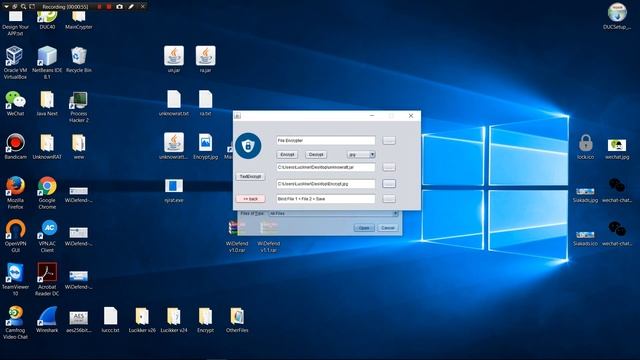Select the UnknownRAT folder
This screenshot has width=640, height=360.
(x=47, y=146)
